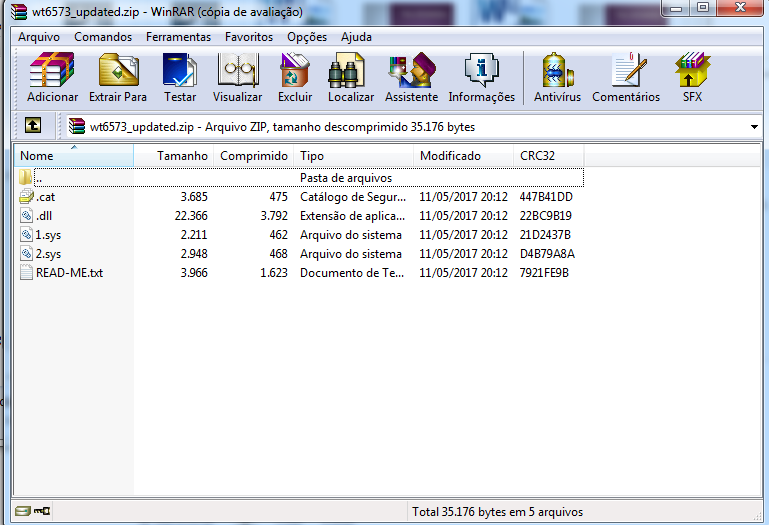Sort by the Modificado column header
This screenshot has width=769, height=525.
[x=463, y=156]
